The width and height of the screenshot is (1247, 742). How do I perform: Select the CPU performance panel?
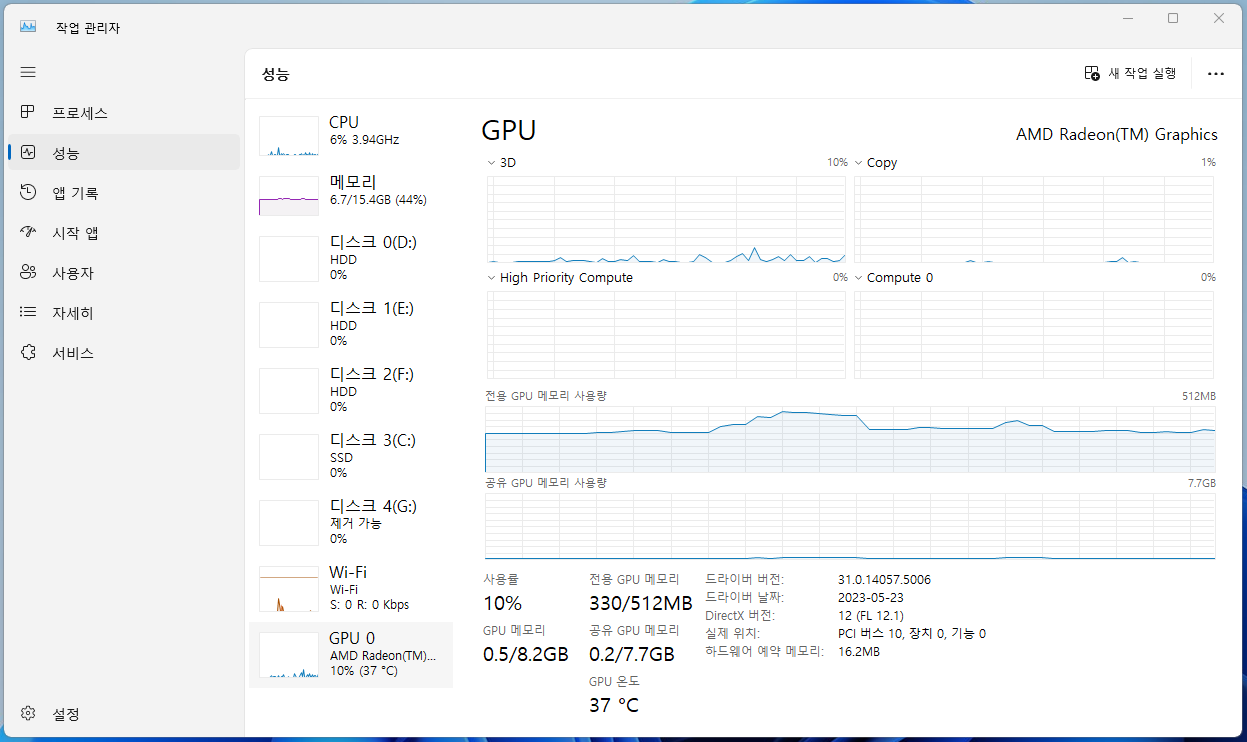click(x=350, y=135)
